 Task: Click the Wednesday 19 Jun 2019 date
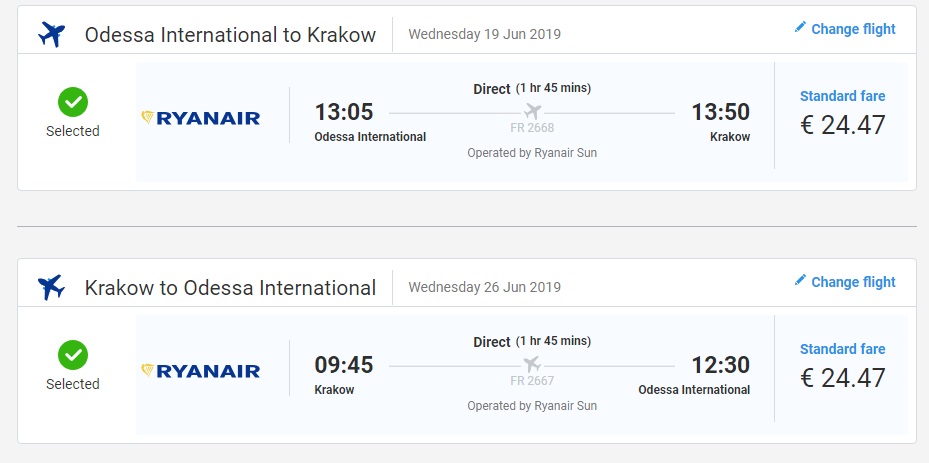(x=485, y=34)
